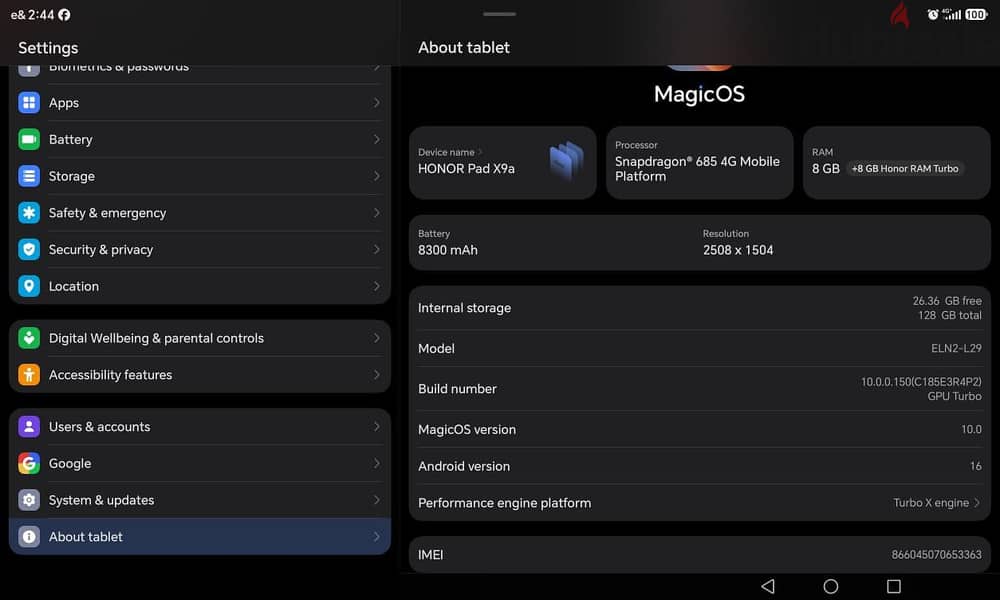Image resolution: width=1000 pixels, height=600 pixels.
Task: Tap the Home navigation circle
Action: [830, 586]
